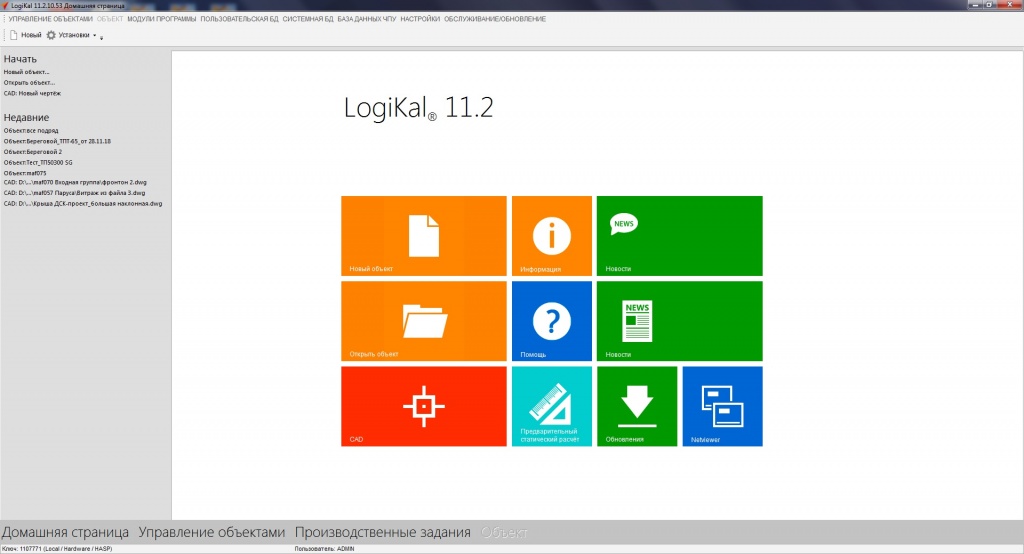Click the "LogiKal 11.2" title text
Screen dimensions: 1024x554
pos(418,108)
